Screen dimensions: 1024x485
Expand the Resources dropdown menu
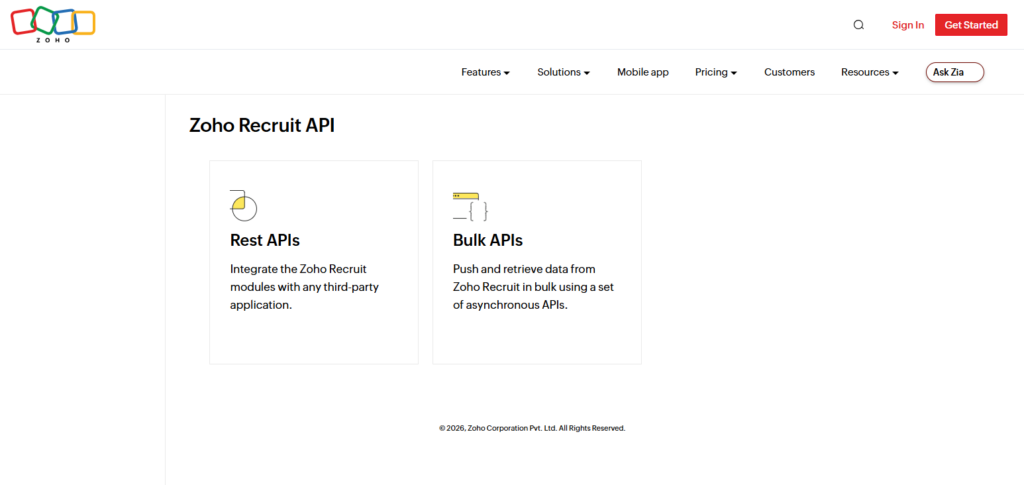coord(870,72)
